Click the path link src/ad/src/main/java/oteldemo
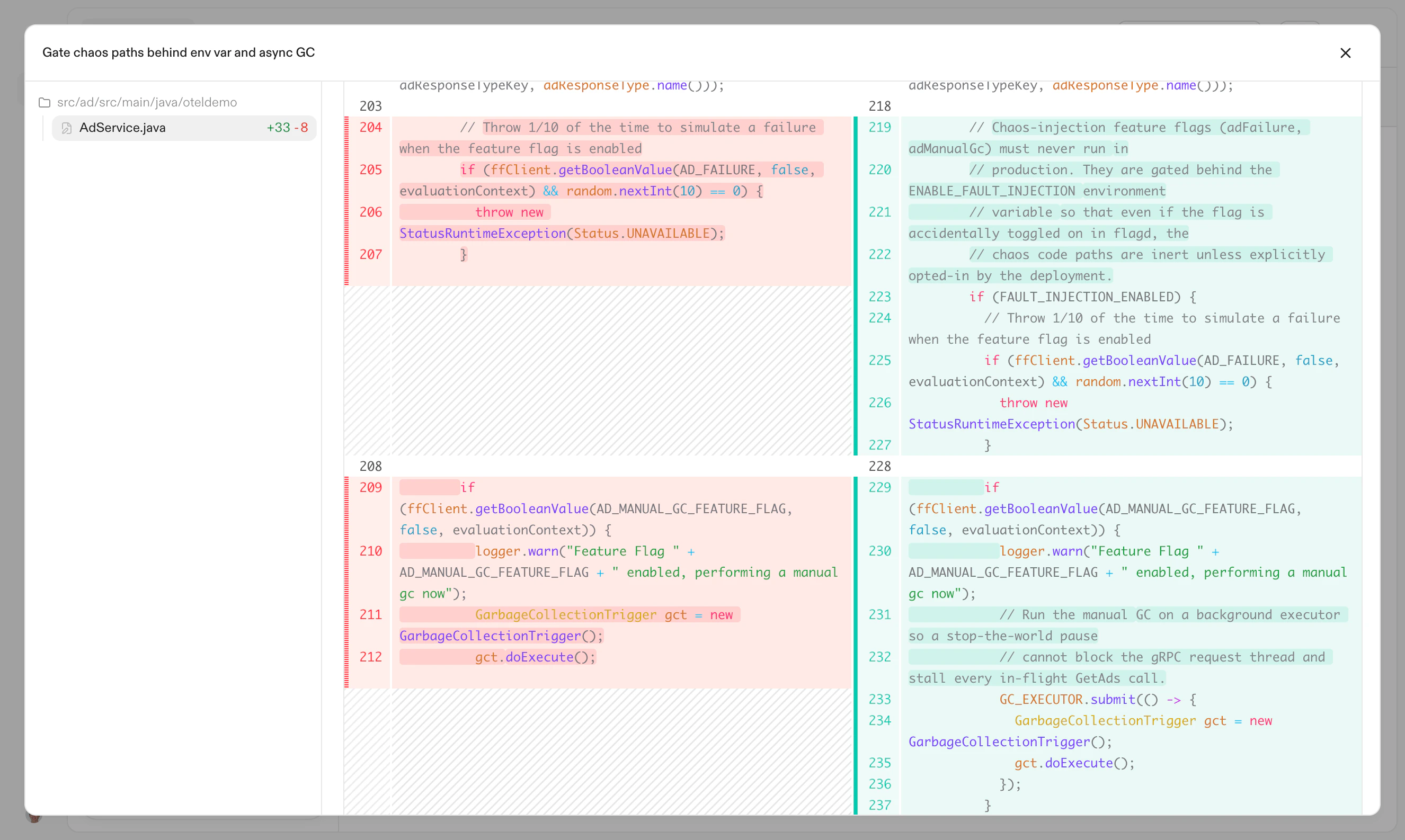Viewport: 1405px width, 840px height. pos(147,102)
